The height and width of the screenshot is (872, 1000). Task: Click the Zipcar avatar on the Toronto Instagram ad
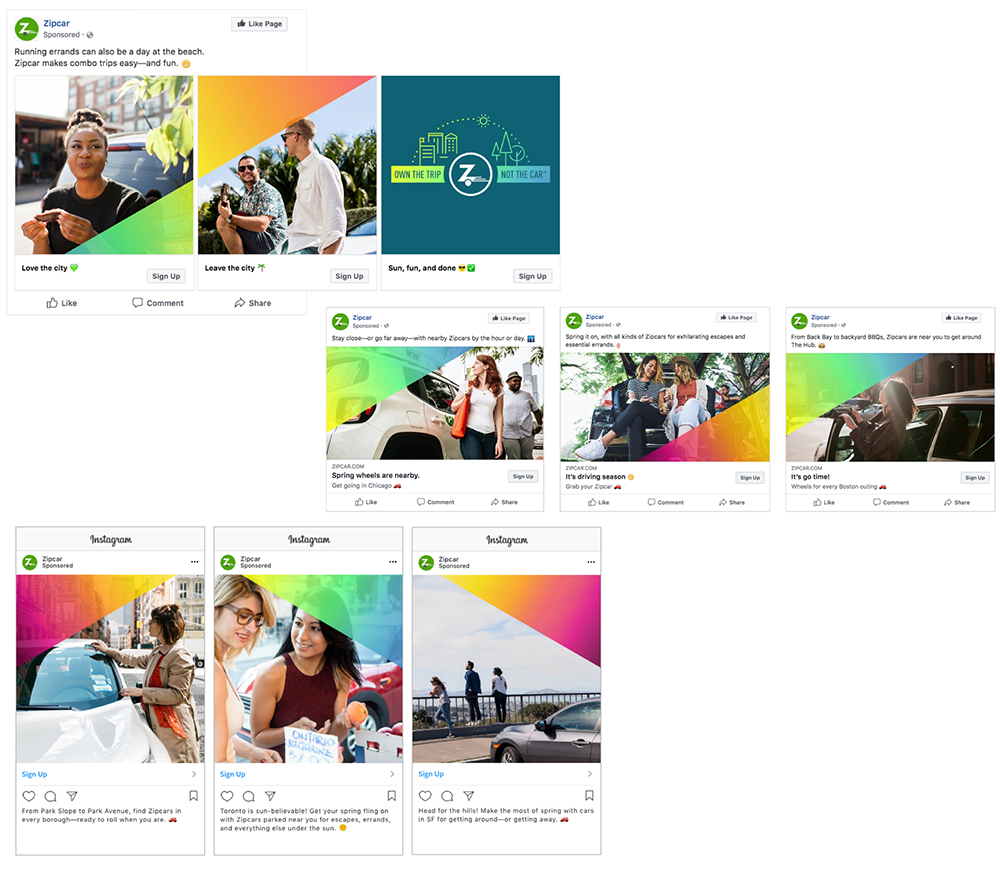tap(228, 562)
